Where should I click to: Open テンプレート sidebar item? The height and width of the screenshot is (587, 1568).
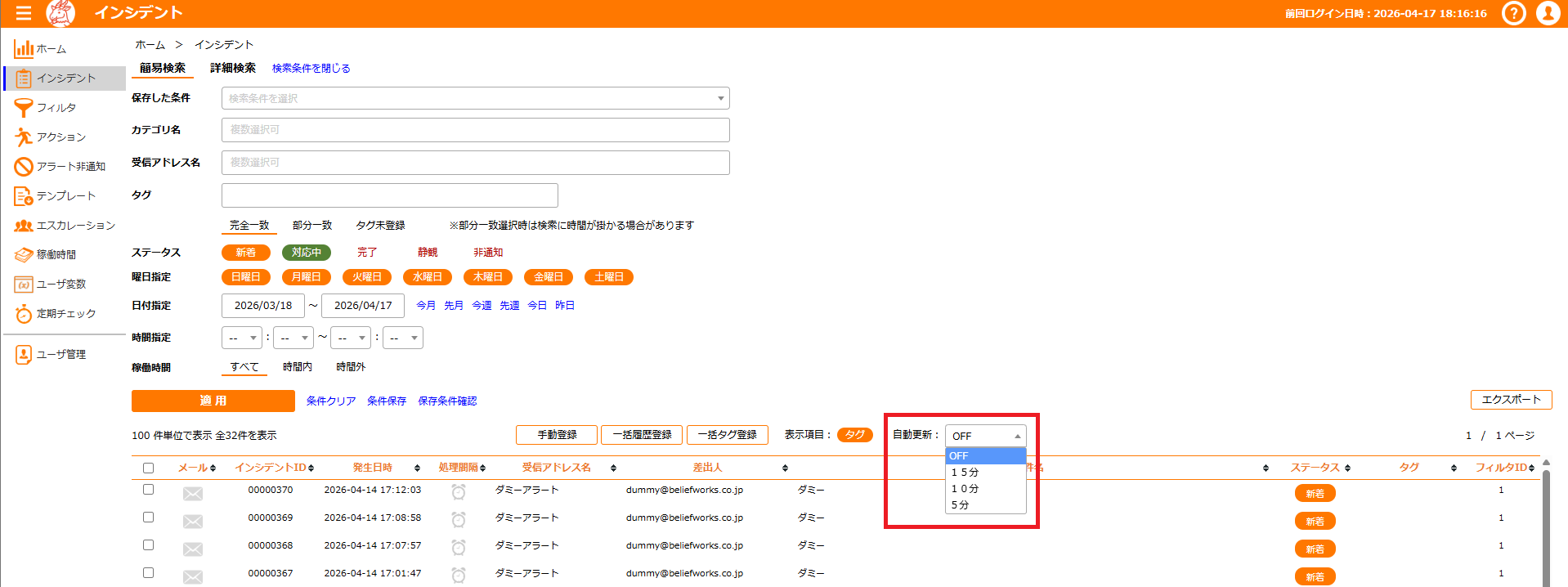coord(64,196)
